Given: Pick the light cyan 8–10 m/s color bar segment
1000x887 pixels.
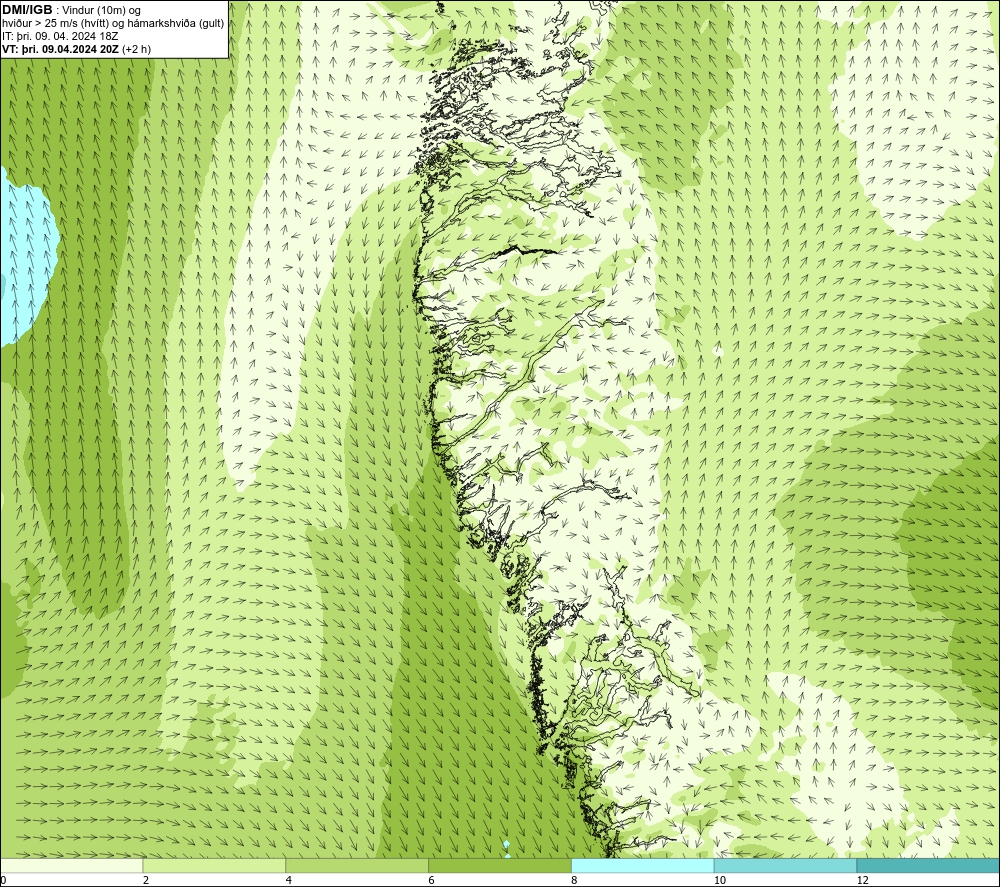Looking at the screenshot, I should click(x=643, y=865).
